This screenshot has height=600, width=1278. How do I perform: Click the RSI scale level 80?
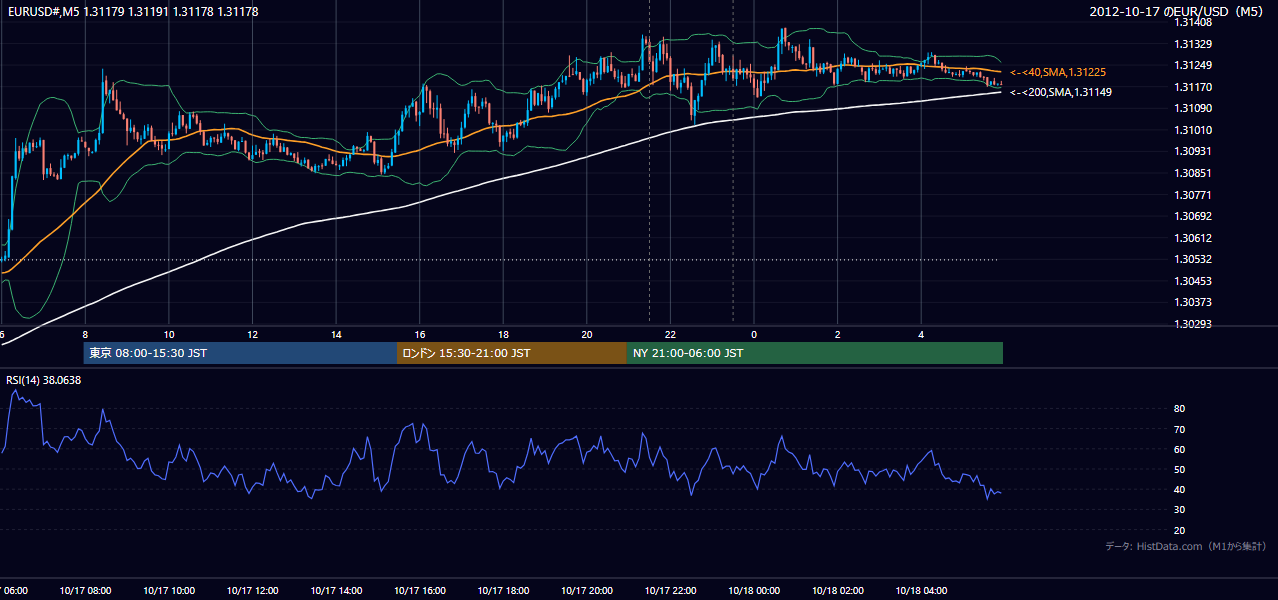pyautogui.click(x=1180, y=409)
